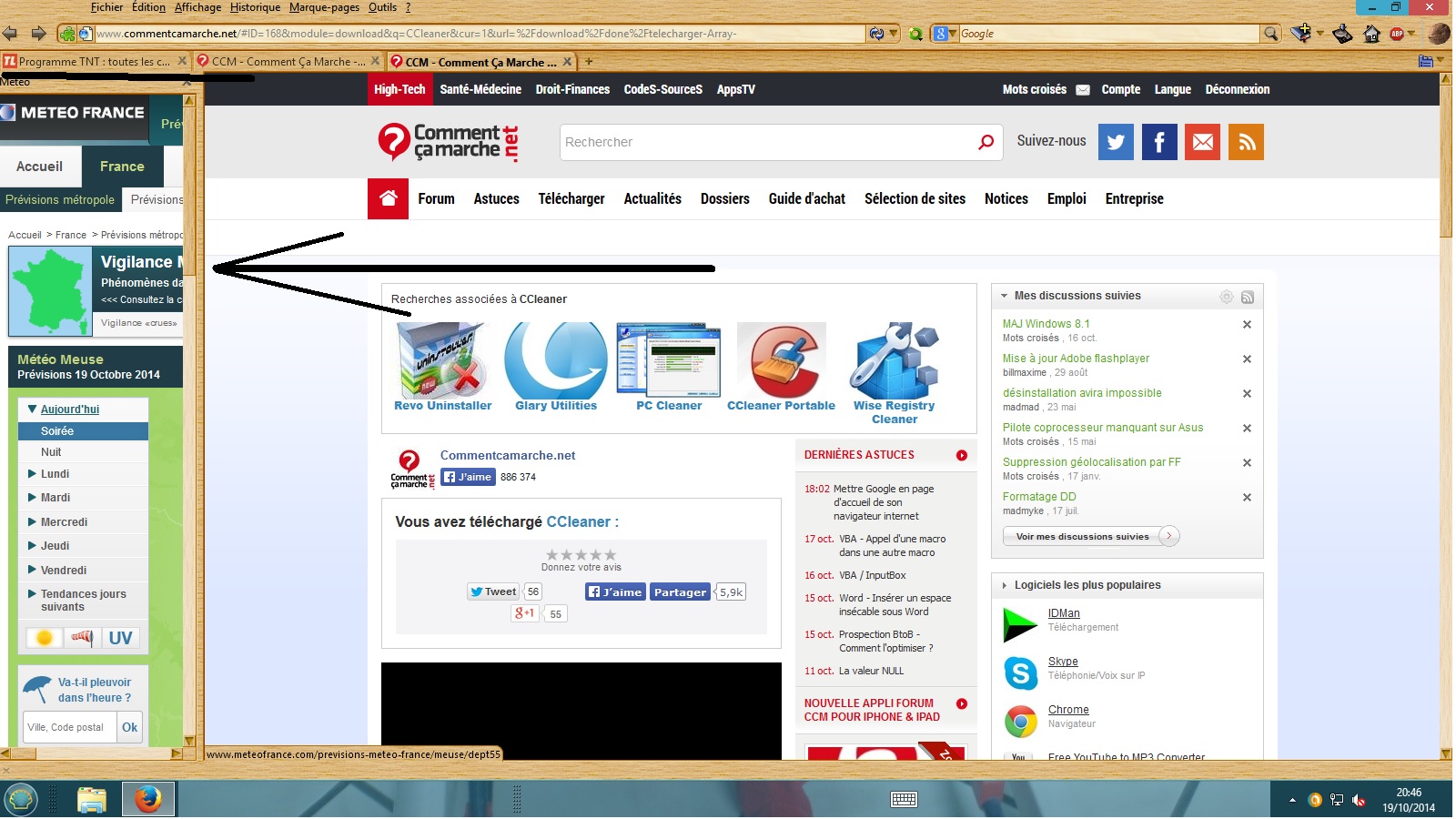Select the Télécharger site menu
The image size is (1456, 819).
[571, 198]
